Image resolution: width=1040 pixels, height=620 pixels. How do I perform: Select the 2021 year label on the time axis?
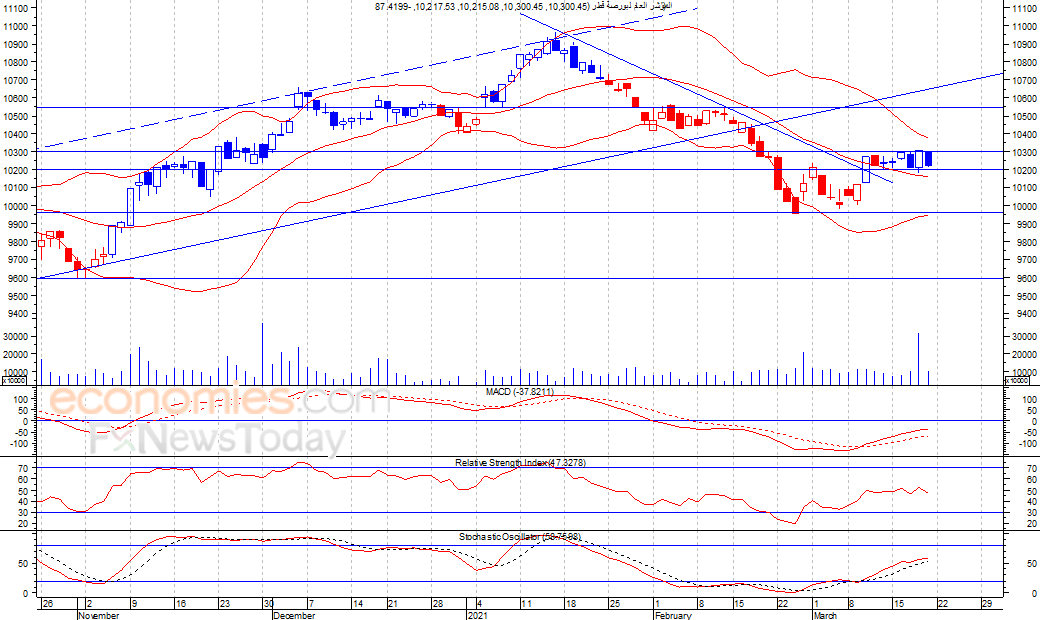pyautogui.click(x=478, y=615)
